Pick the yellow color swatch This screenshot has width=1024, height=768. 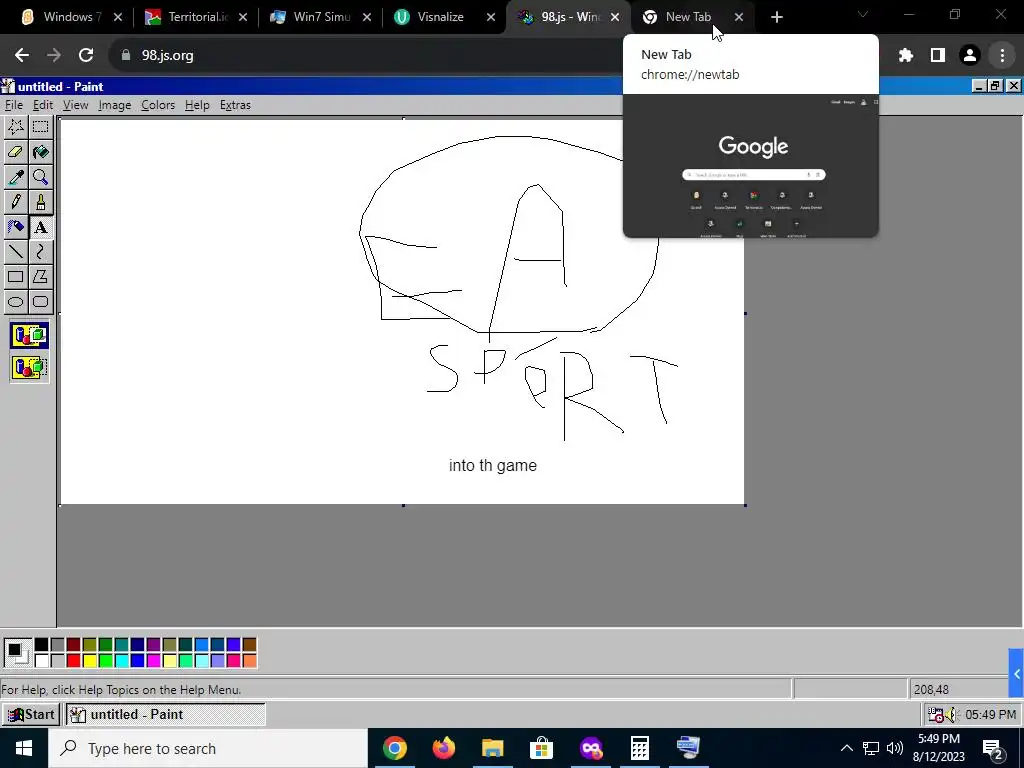(89, 661)
